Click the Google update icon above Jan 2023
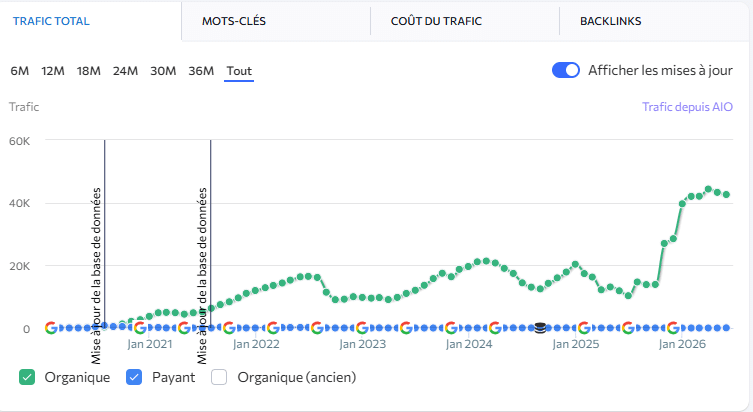This screenshot has width=753, height=412. click(362, 328)
